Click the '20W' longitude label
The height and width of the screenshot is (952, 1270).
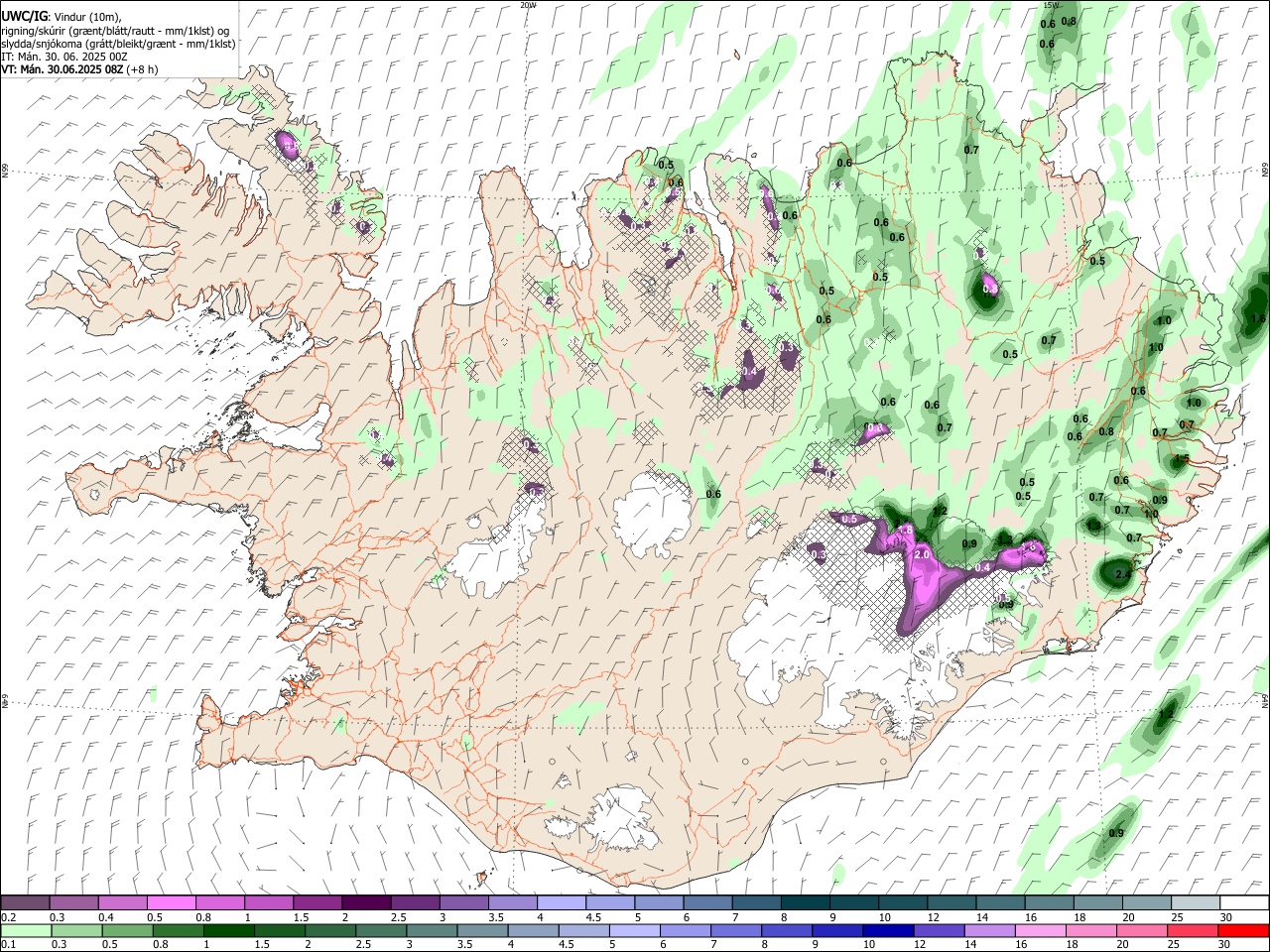click(528, 5)
